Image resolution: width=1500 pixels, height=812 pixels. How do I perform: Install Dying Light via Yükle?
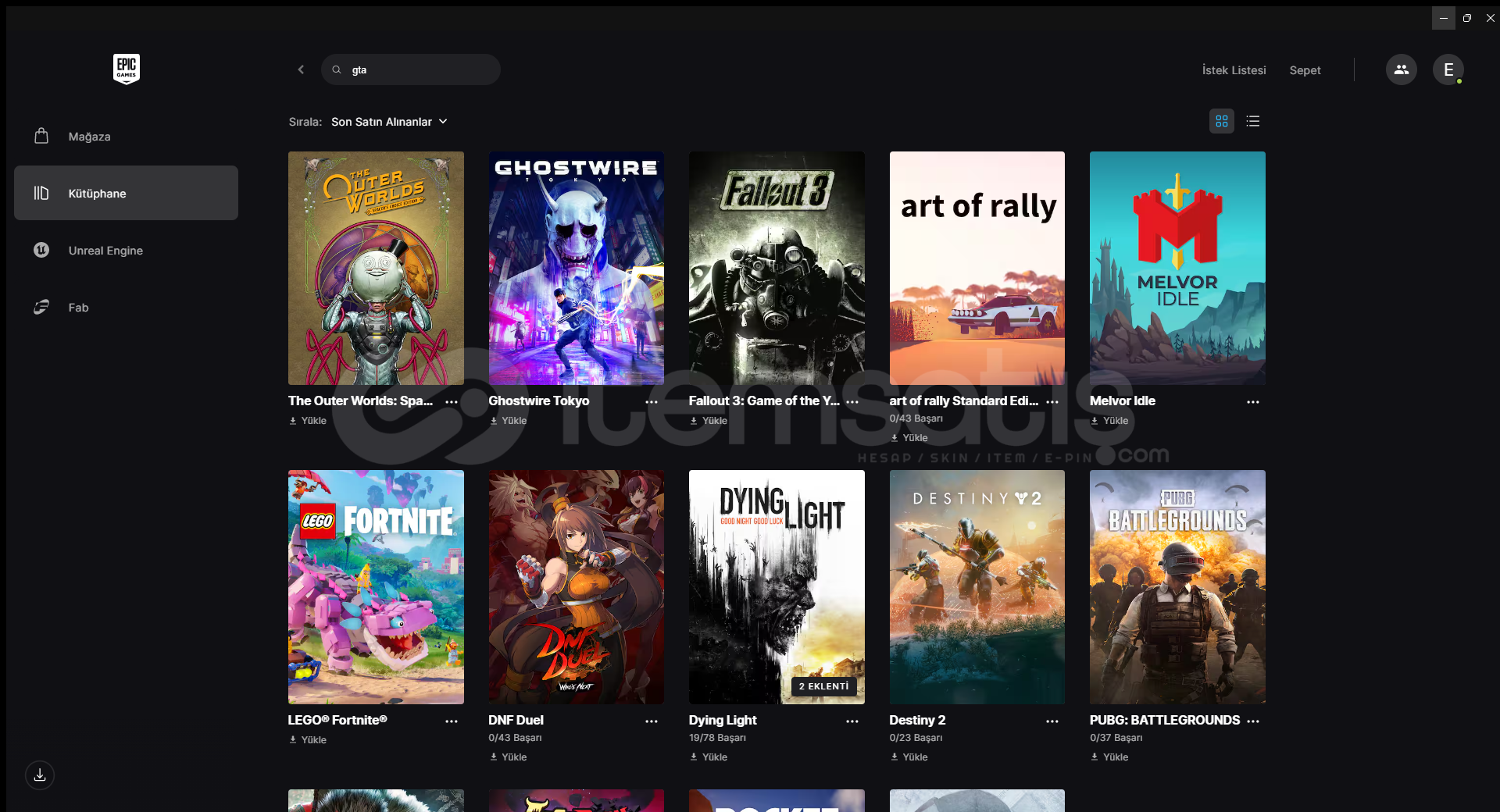(709, 757)
